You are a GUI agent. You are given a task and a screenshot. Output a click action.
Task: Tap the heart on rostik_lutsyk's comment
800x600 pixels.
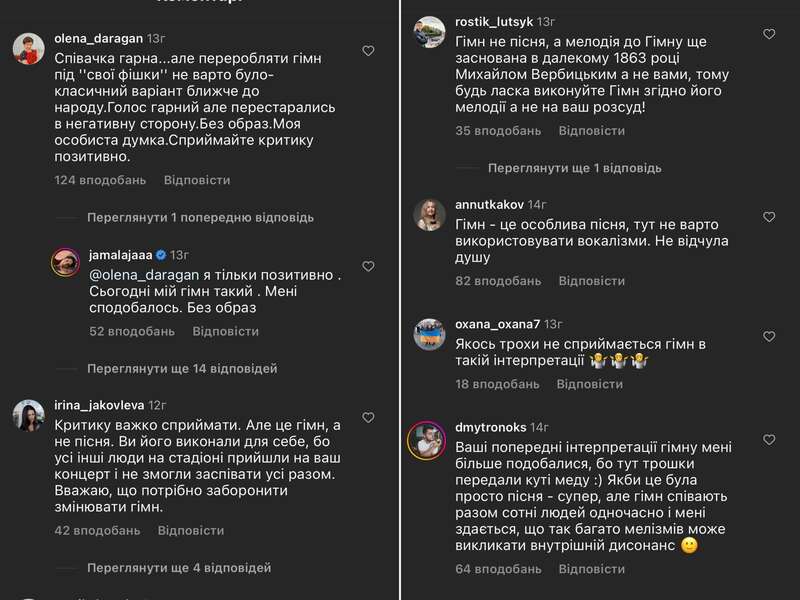pos(769,35)
